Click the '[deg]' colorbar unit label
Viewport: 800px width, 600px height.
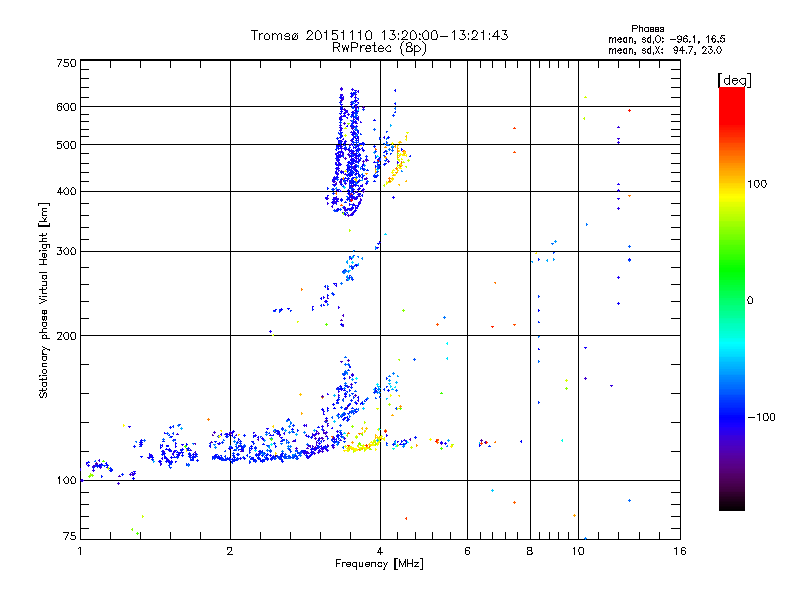click(x=734, y=81)
